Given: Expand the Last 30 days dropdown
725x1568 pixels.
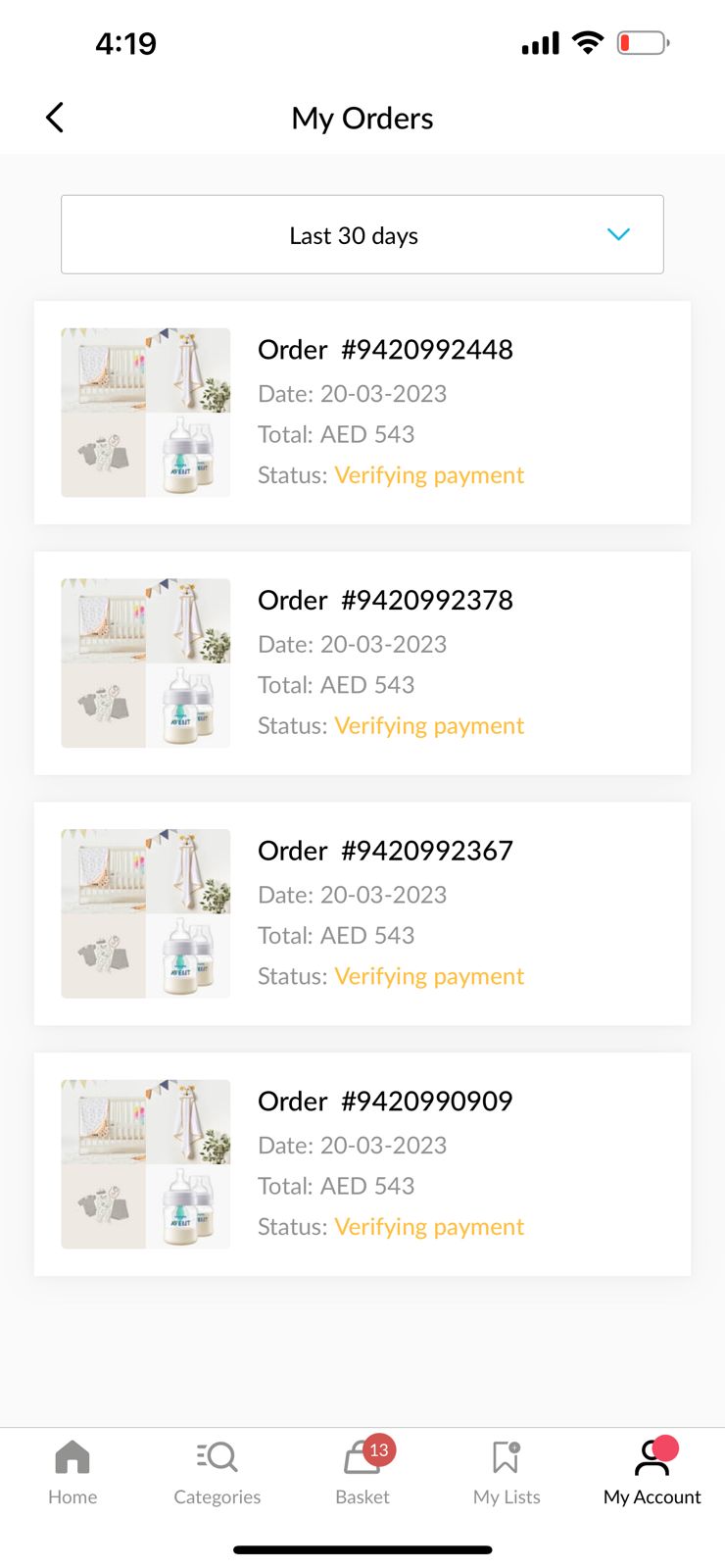Looking at the screenshot, I should pyautogui.click(x=362, y=235).
